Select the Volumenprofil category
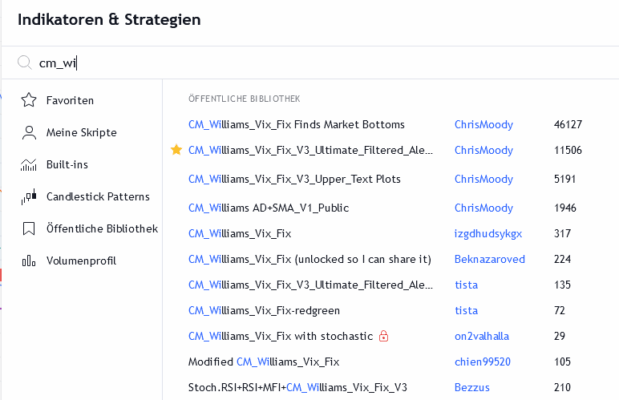Screen dimensions: 619x400 pyautogui.click(x=81, y=260)
